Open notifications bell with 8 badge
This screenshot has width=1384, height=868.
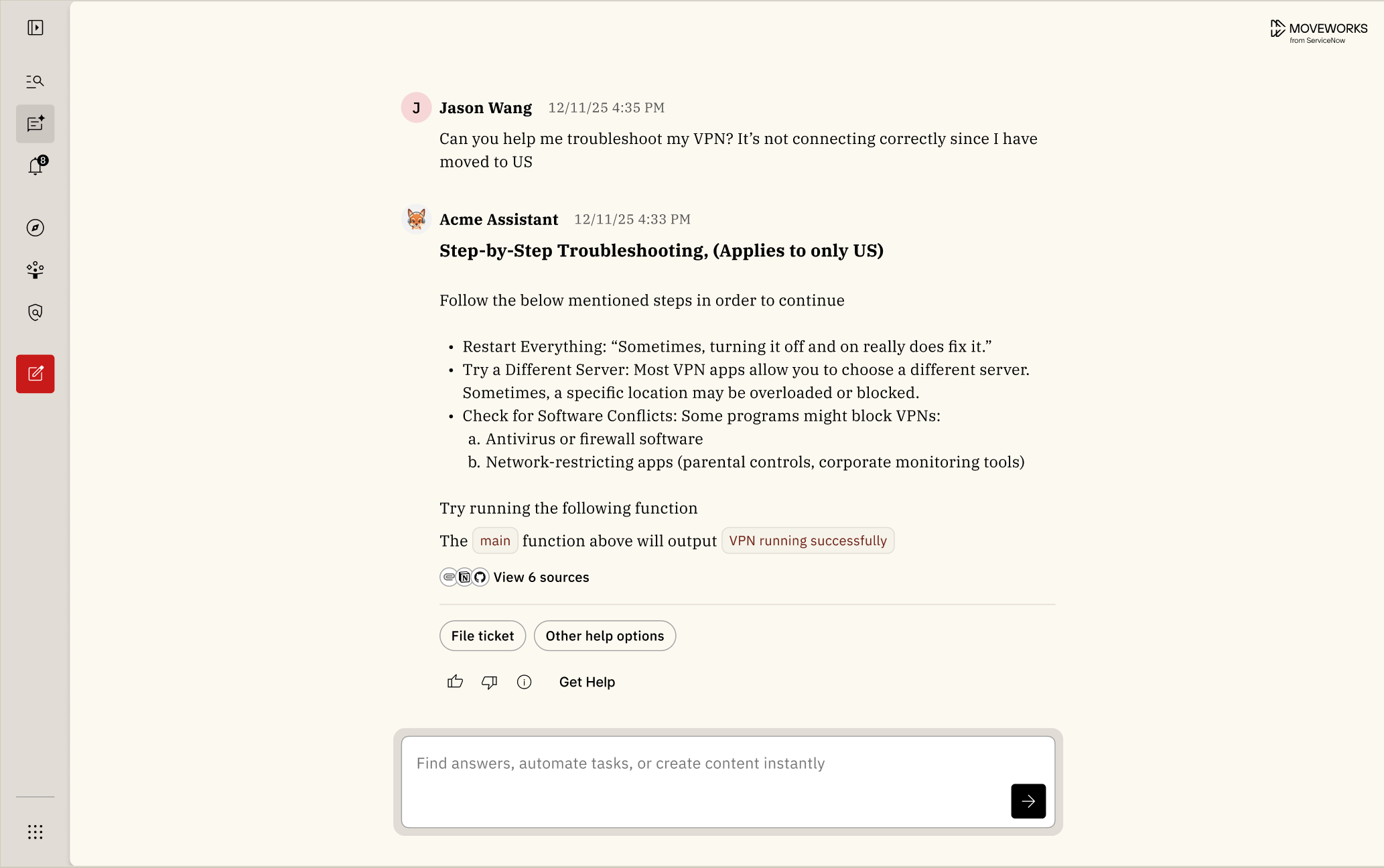point(36,166)
